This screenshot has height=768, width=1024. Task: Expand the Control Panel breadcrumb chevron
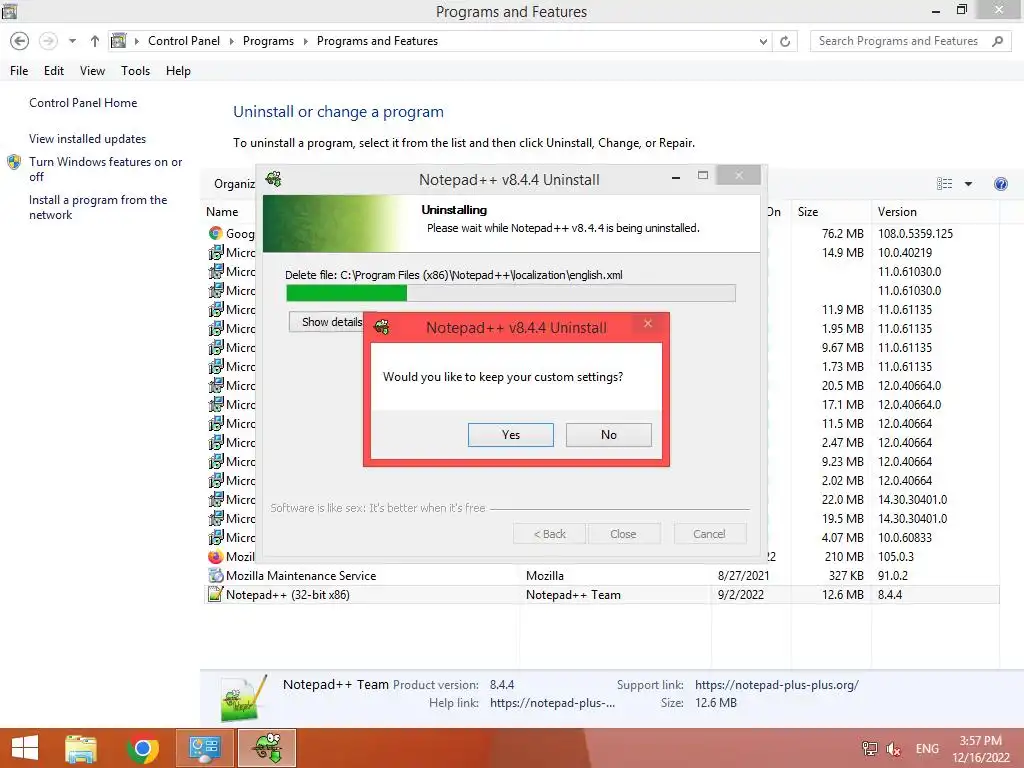(x=231, y=41)
